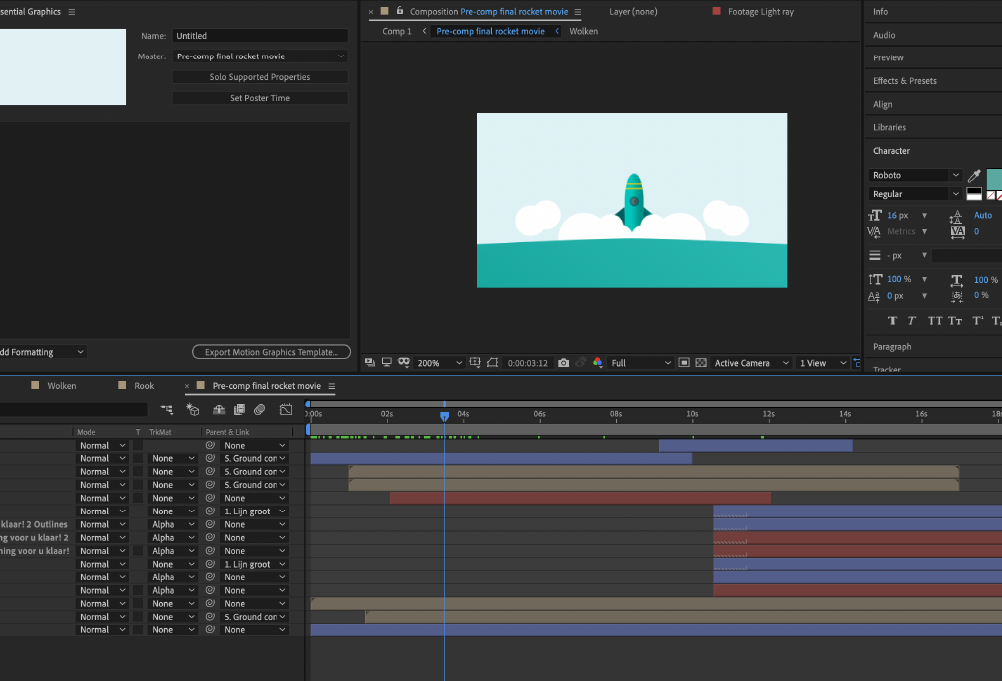The height and width of the screenshot is (681, 1002).
Task: Click the teal fill color swatch
Action: 994,179
